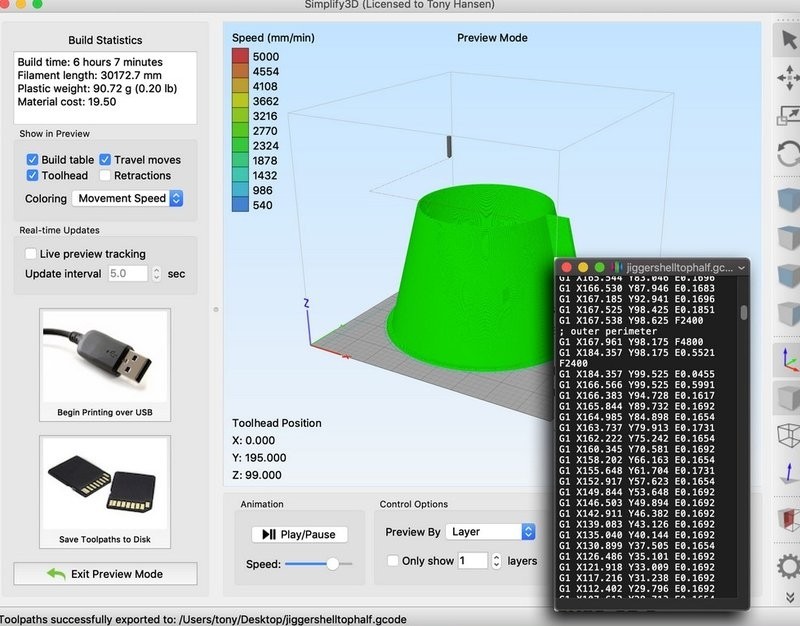Click the animation Speed slider handle

[x=333, y=564]
